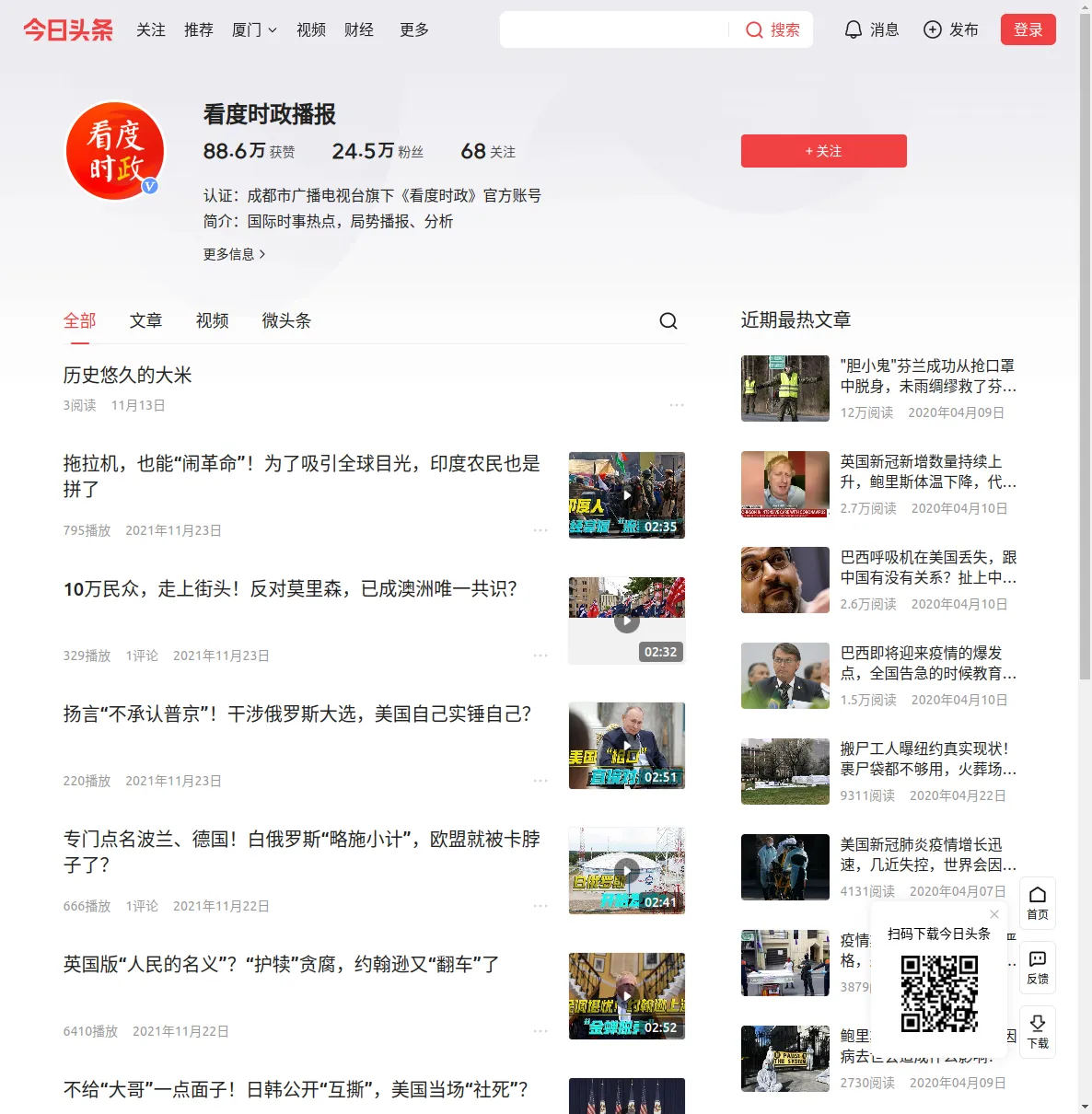Image resolution: width=1092 pixels, height=1114 pixels.
Task: Play the 10万民众 video thumbnail
Action: 627,621
